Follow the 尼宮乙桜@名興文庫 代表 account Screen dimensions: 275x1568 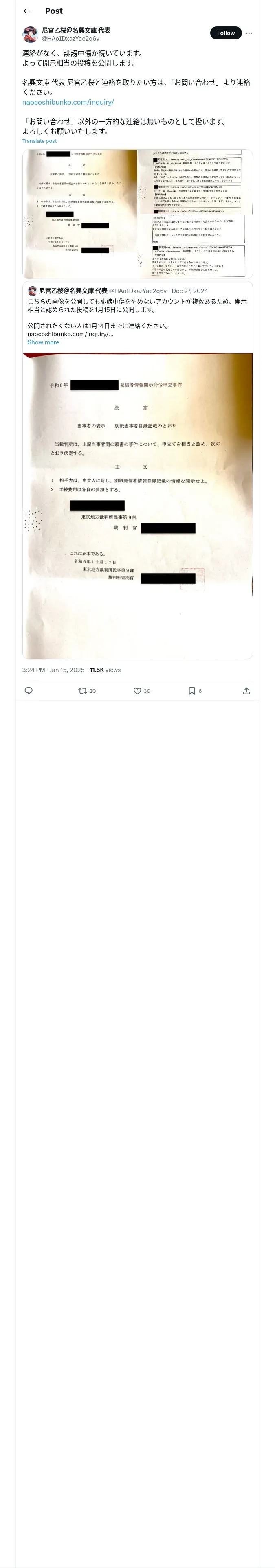[x=226, y=33]
